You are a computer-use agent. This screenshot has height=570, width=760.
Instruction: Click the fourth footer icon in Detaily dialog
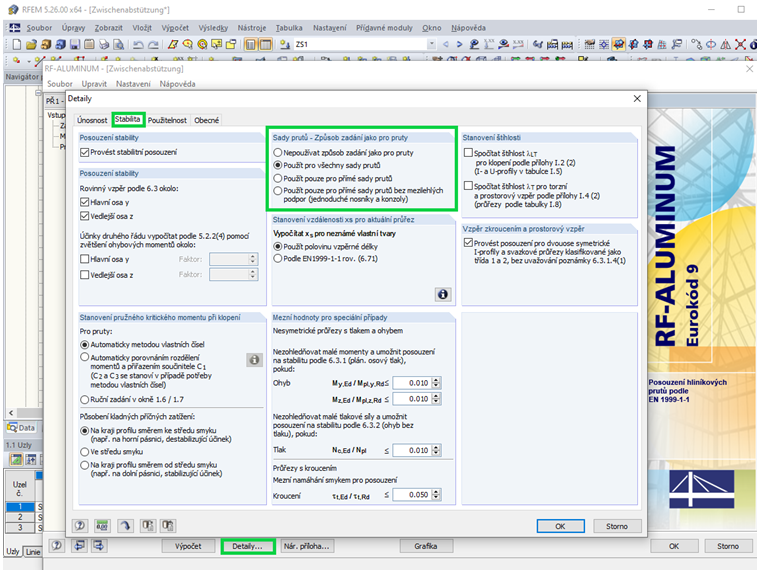pyautogui.click(x=148, y=525)
